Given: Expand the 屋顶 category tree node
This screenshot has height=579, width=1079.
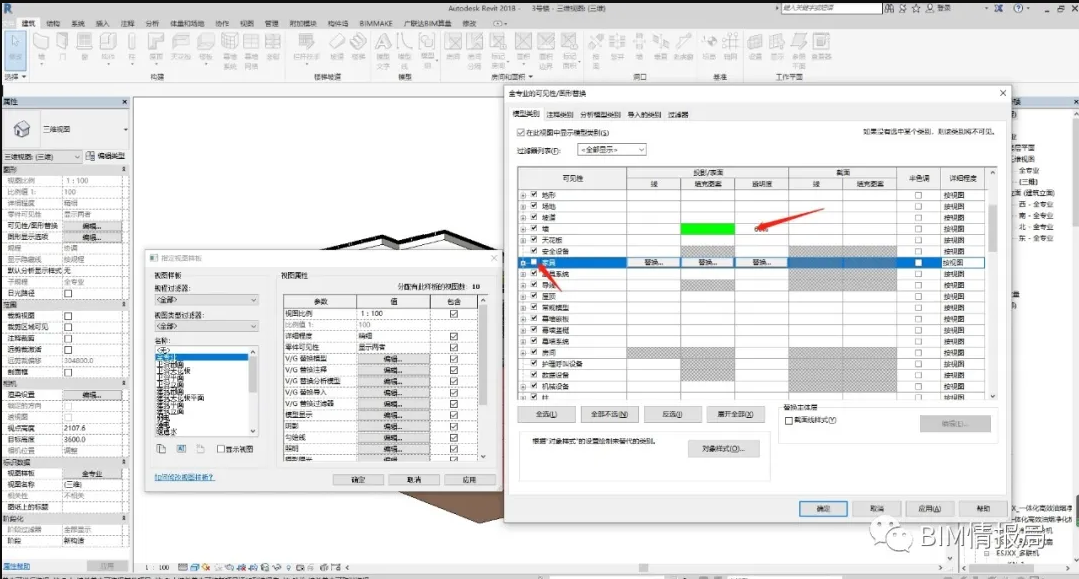Looking at the screenshot, I should pyautogui.click(x=523, y=297).
